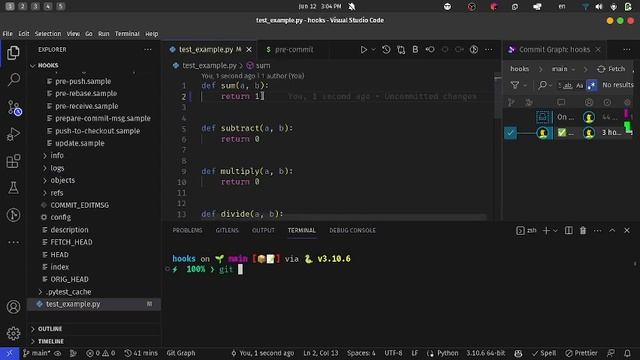
Task: Open the main branch dropdown in Commit Graph
Action: (563, 69)
